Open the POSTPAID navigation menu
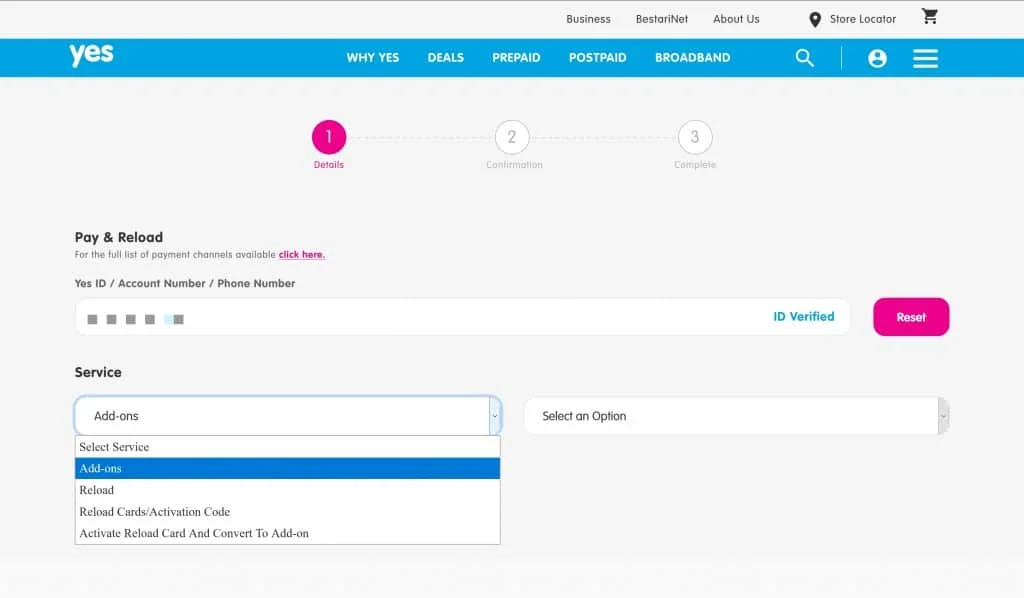The image size is (1024, 598). 597,58
